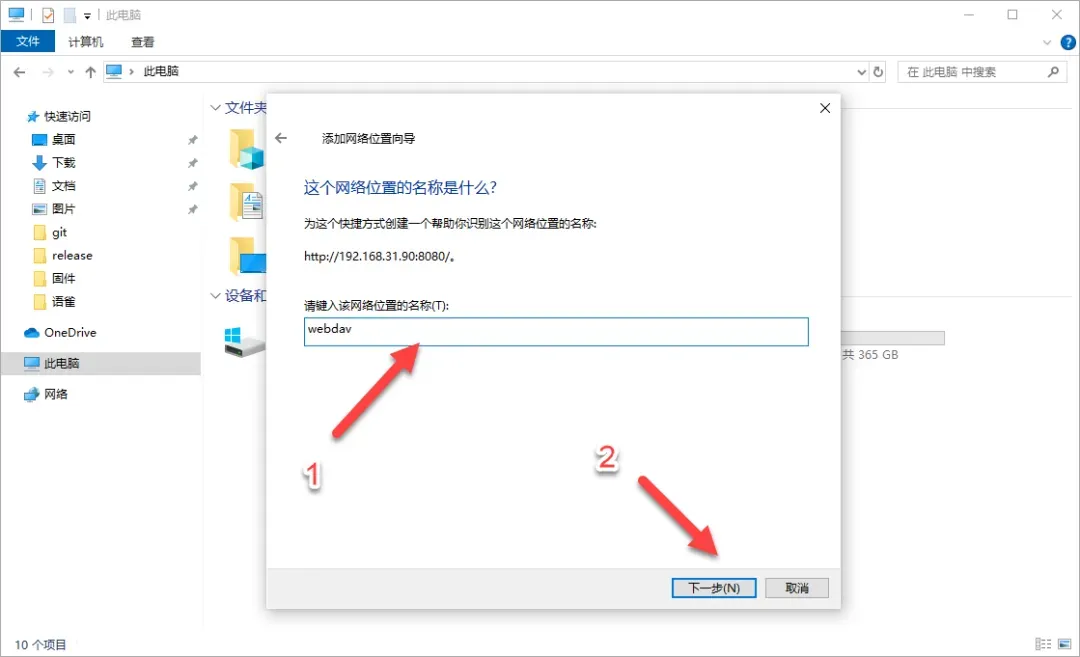Open the help question mark icon
This screenshot has width=1080, height=657.
1068,43
